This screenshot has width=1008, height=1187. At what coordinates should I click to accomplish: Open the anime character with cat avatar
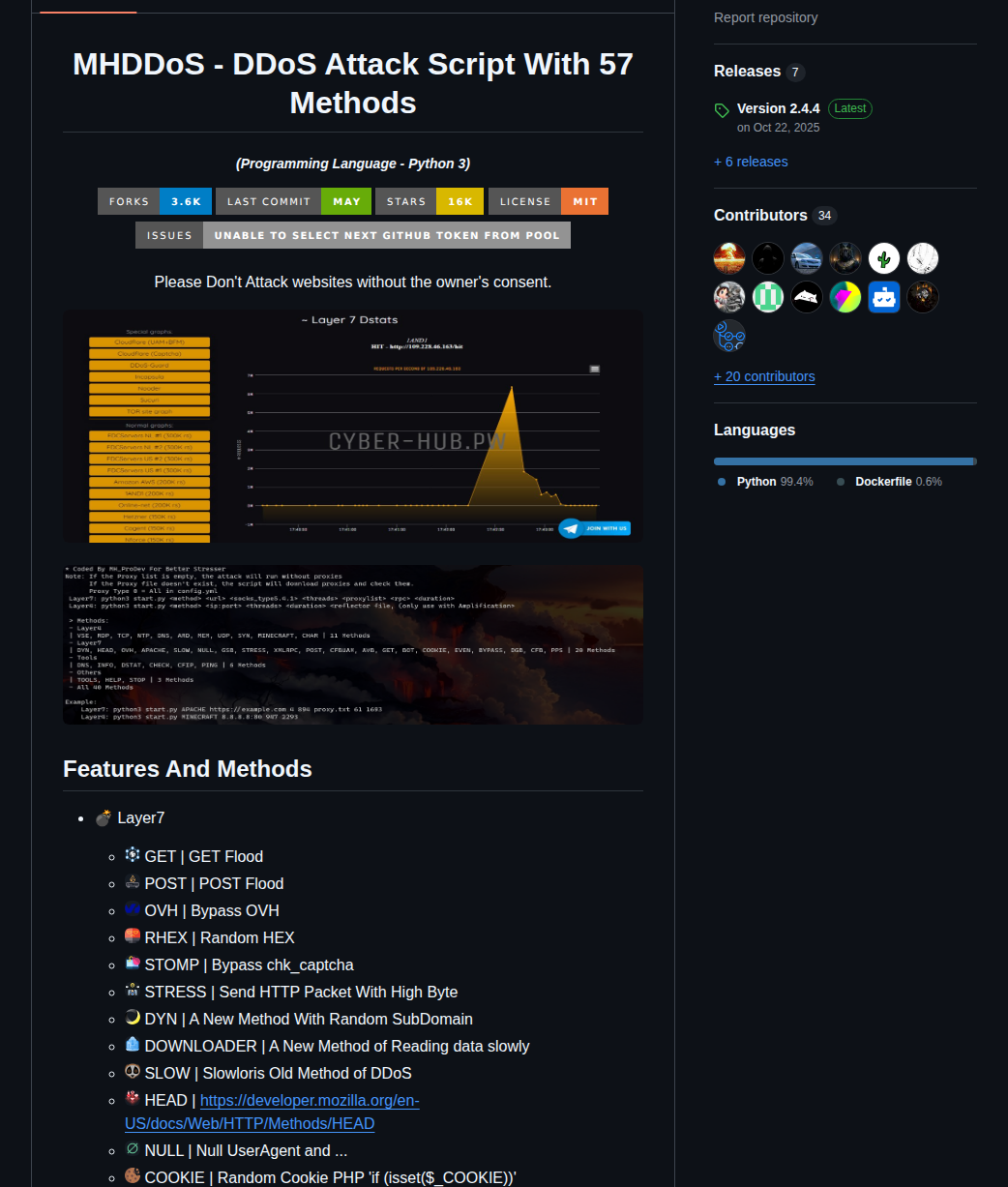[x=729, y=297]
